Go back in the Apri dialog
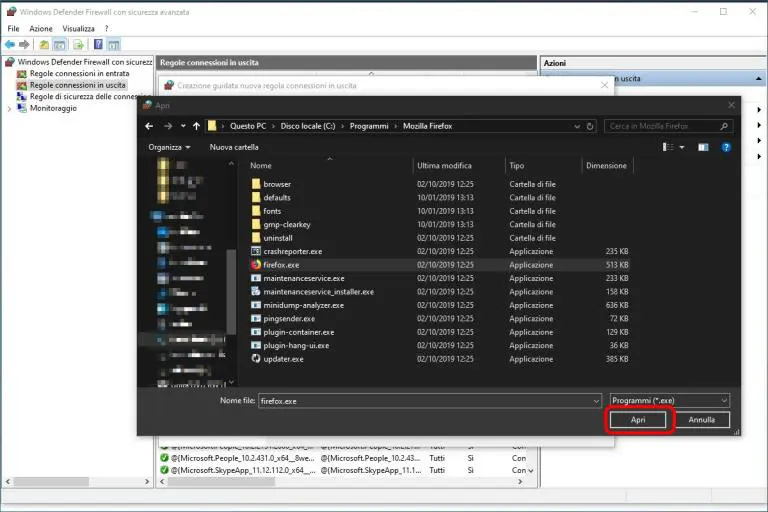Screen dimensions: 768x512 149,126
